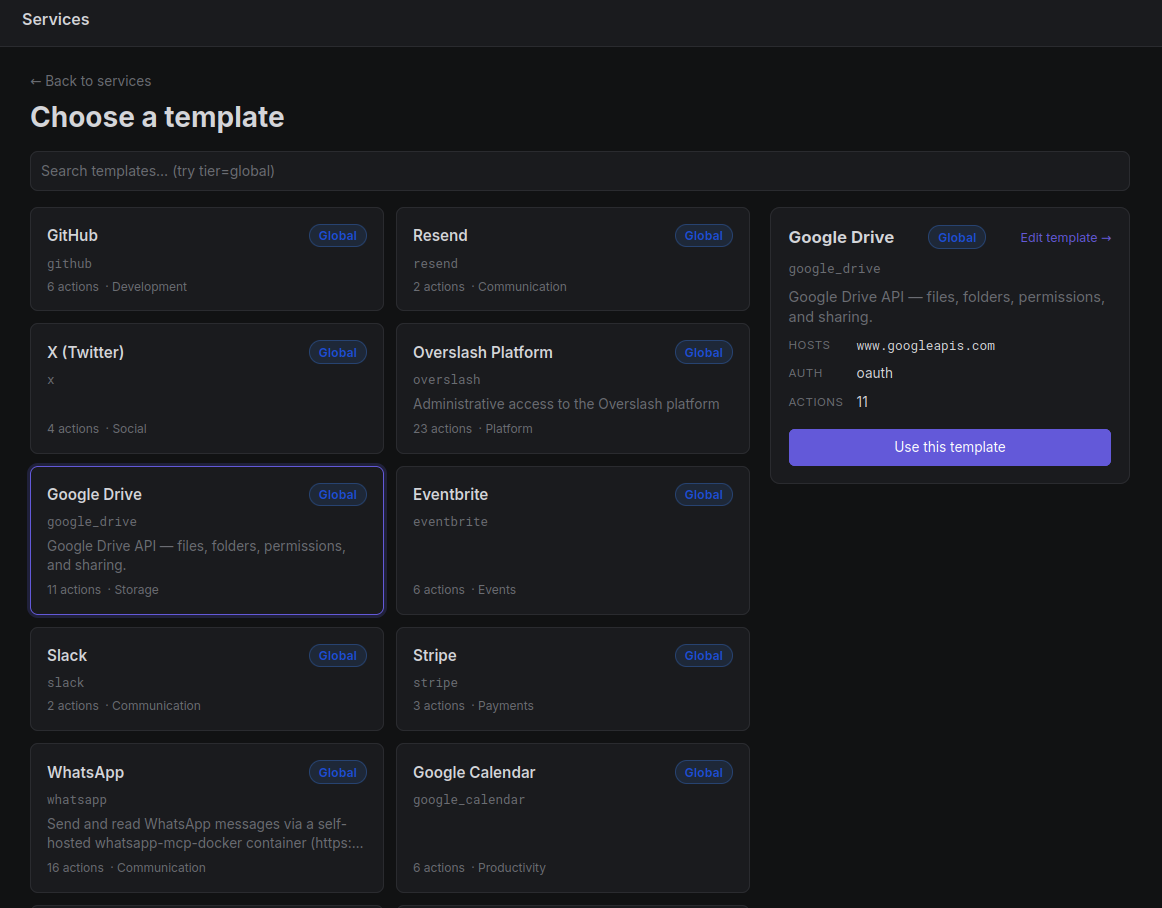1162x908 pixels.
Task: Click the oauth auth value
Action: (x=874, y=373)
